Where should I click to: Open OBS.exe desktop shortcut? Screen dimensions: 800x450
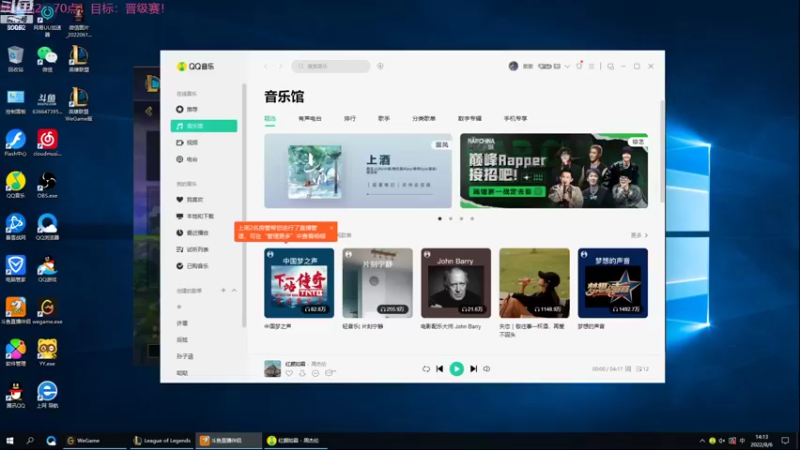pyautogui.click(x=47, y=186)
